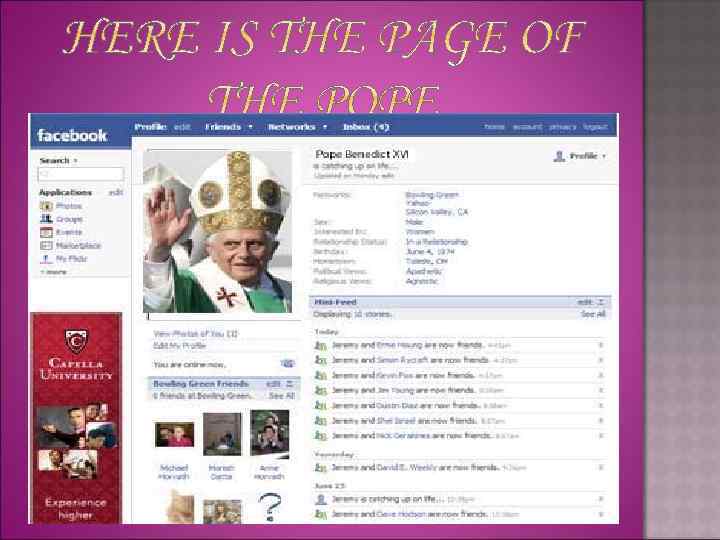Viewport: 720px width, 540px height.
Task: Open the privacy link in top bar
Action: tap(562, 127)
